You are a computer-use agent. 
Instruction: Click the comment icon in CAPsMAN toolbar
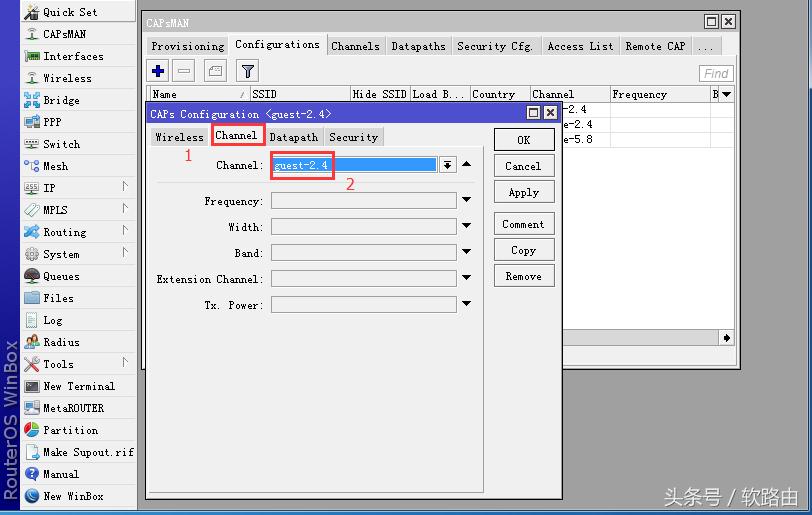pyautogui.click(x=215, y=71)
